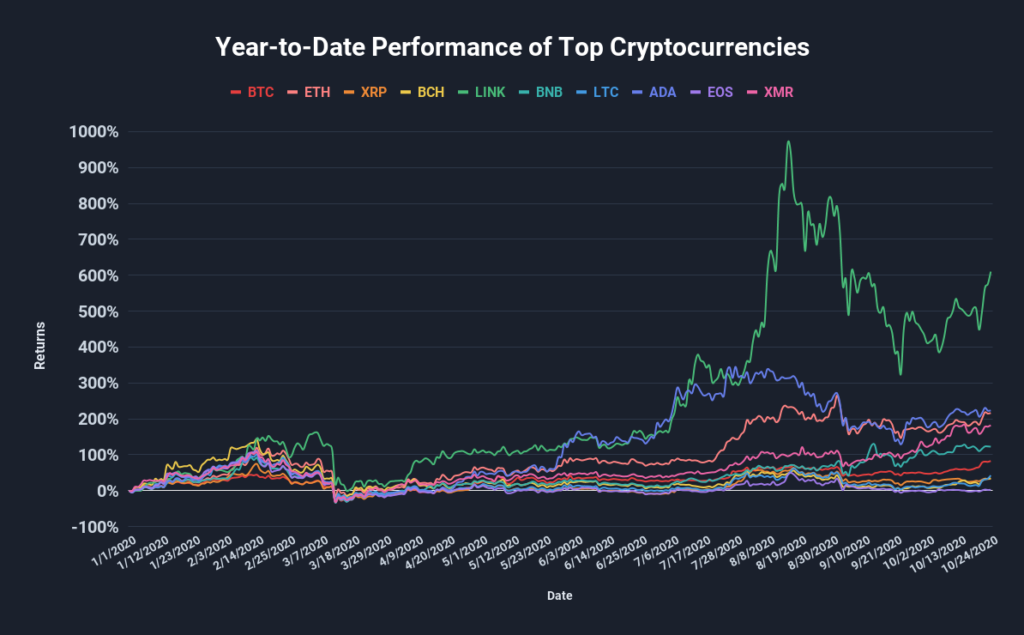Click the 1000% y-axis label
The height and width of the screenshot is (635, 1024).
[94, 132]
